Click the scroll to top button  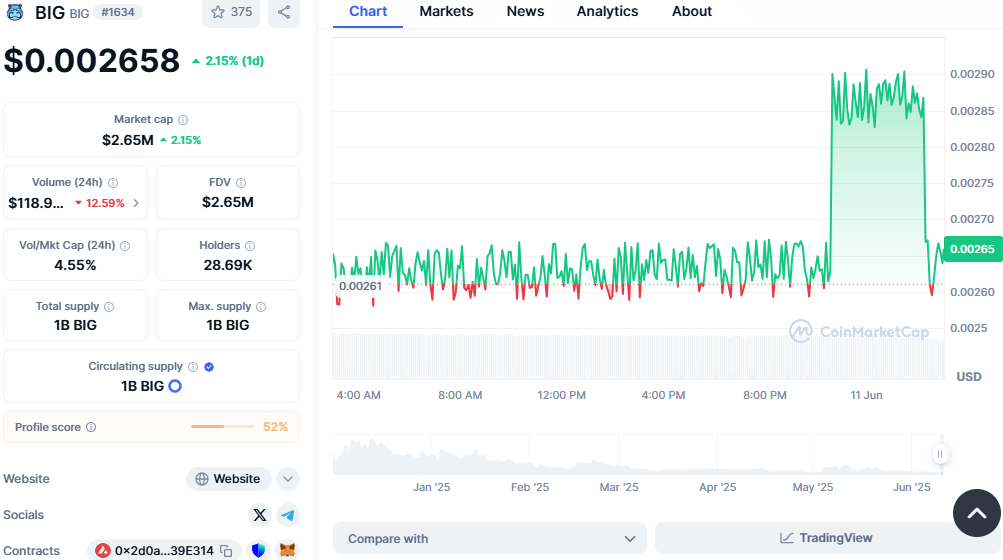tap(976, 513)
